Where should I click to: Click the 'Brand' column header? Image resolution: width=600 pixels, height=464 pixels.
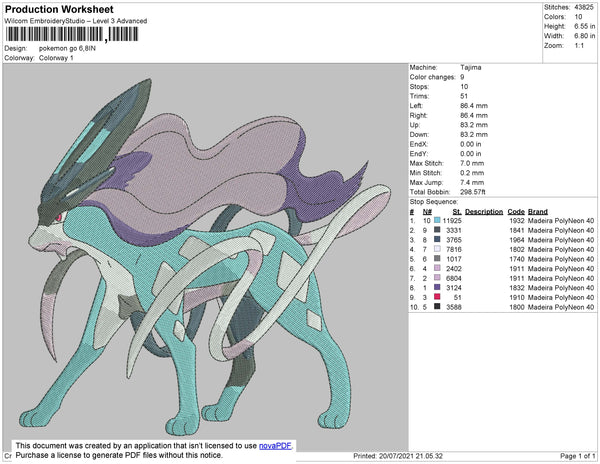coord(538,212)
